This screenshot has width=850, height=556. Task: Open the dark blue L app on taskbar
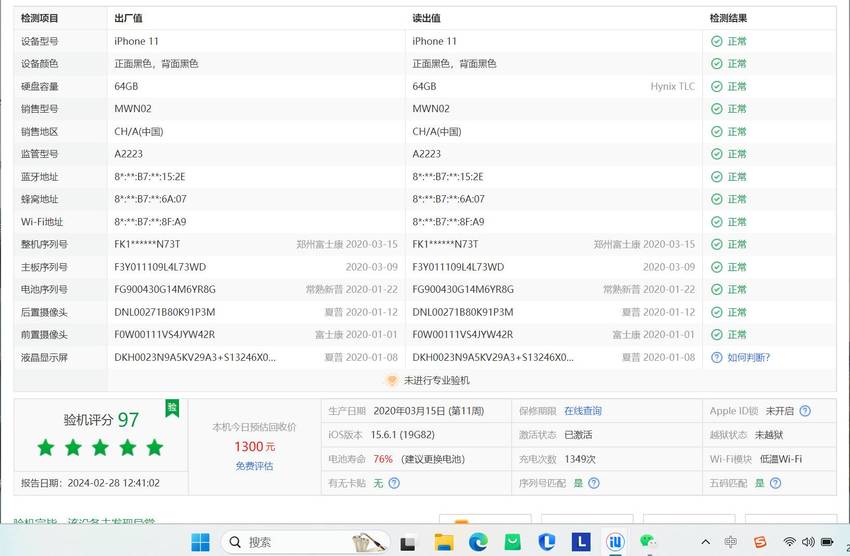tap(581, 542)
